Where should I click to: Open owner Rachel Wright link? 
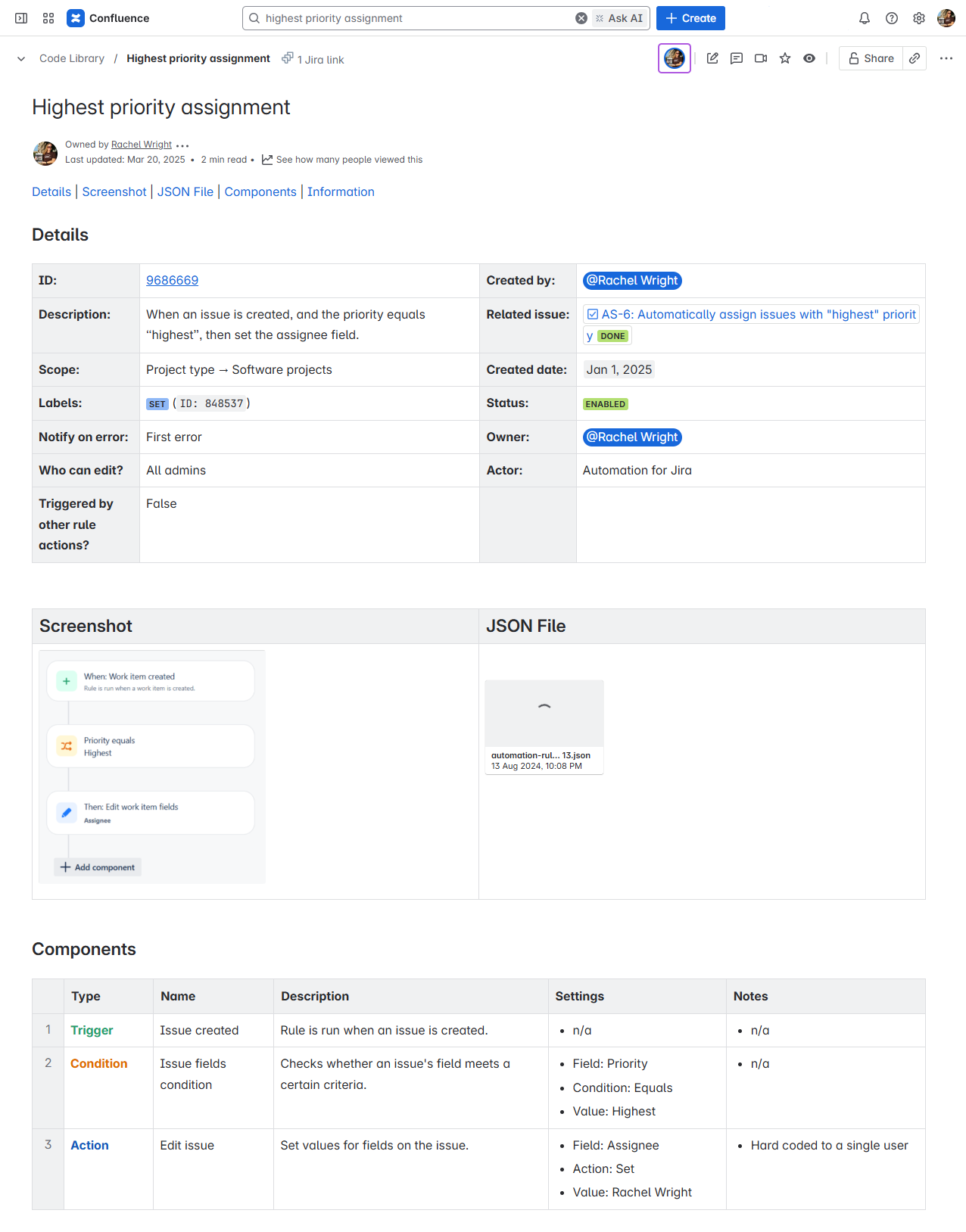point(142,145)
